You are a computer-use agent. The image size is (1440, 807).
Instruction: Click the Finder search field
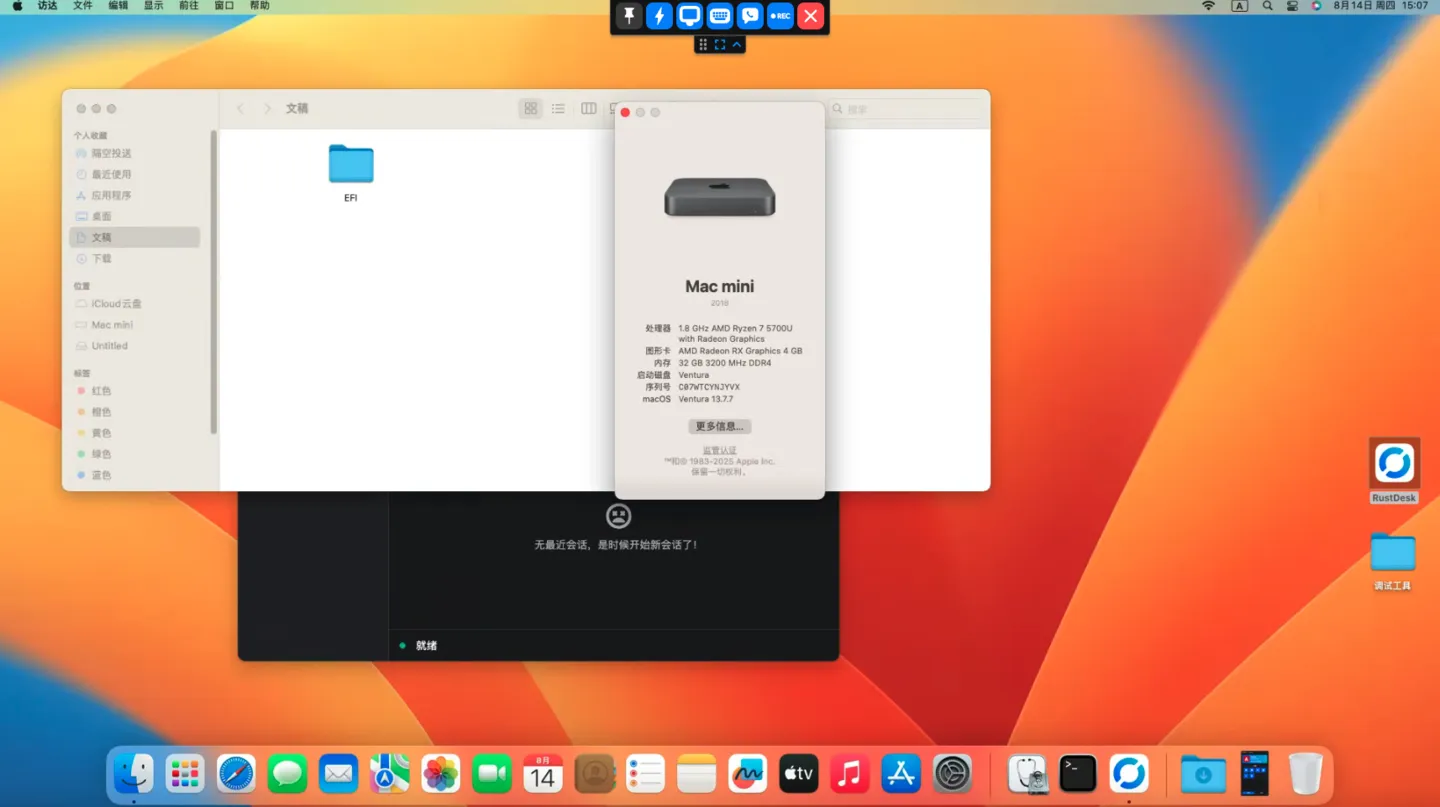tap(910, 108)
